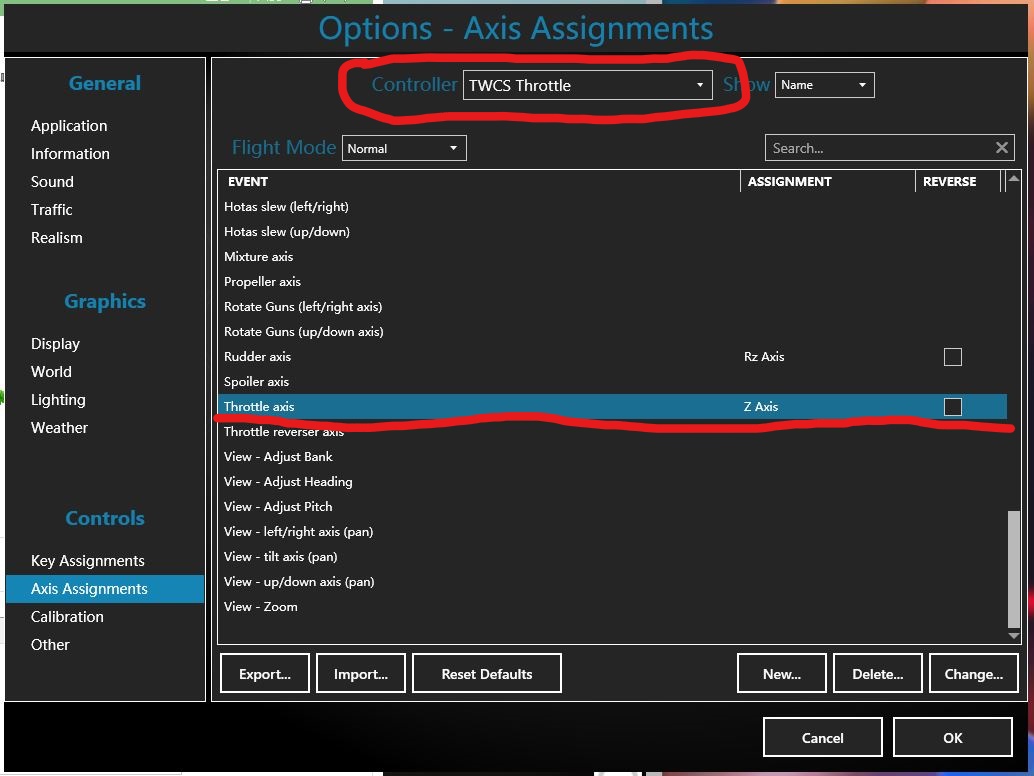
Task: Click the scrollbar up arrow in event list
Action: (x=1014, y=180)
